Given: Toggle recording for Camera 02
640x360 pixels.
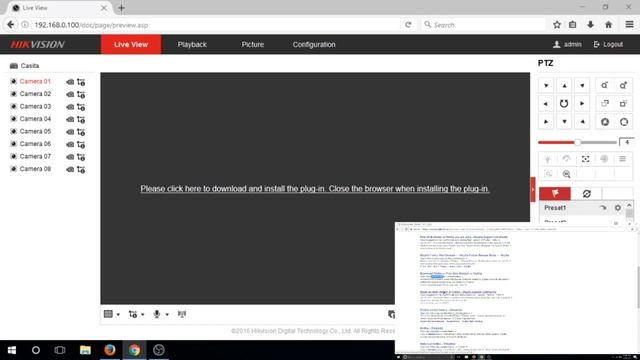Looking at the screenshot, I should 70,94.
